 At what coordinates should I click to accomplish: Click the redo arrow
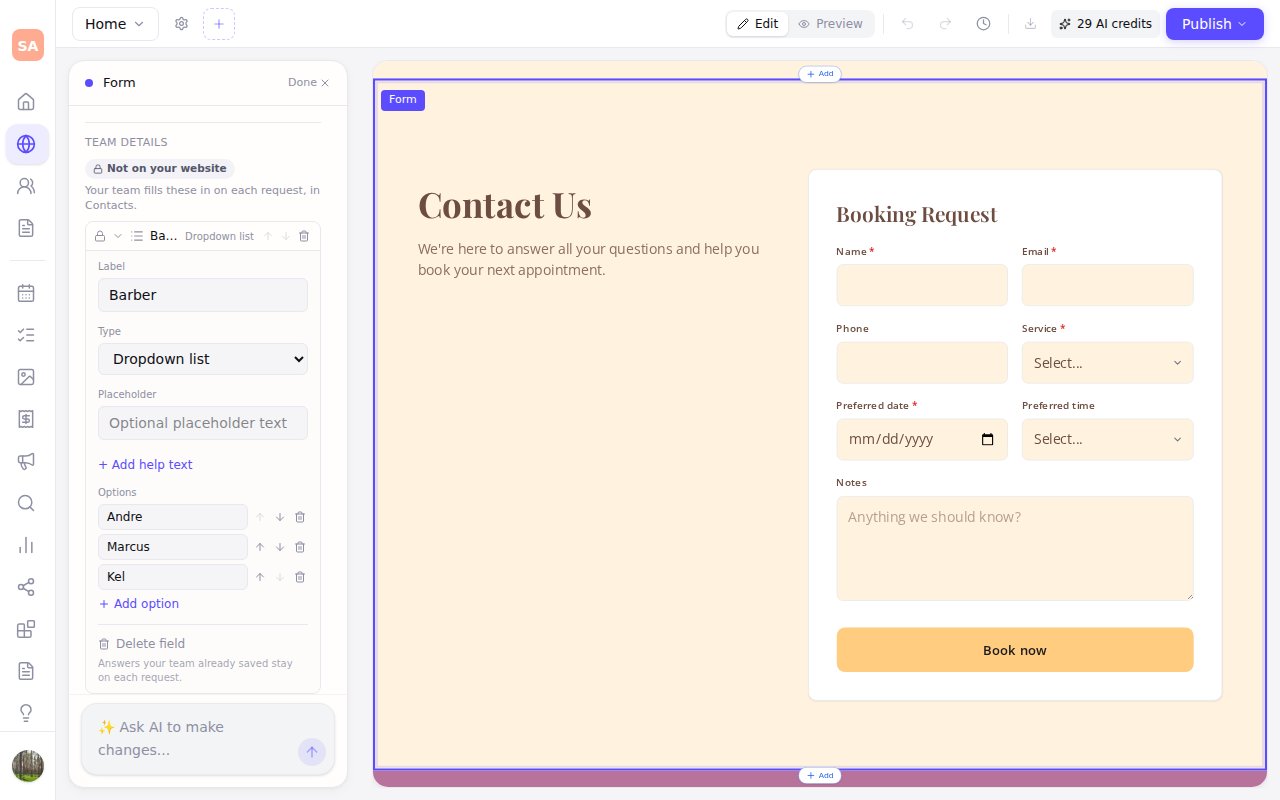945,24
